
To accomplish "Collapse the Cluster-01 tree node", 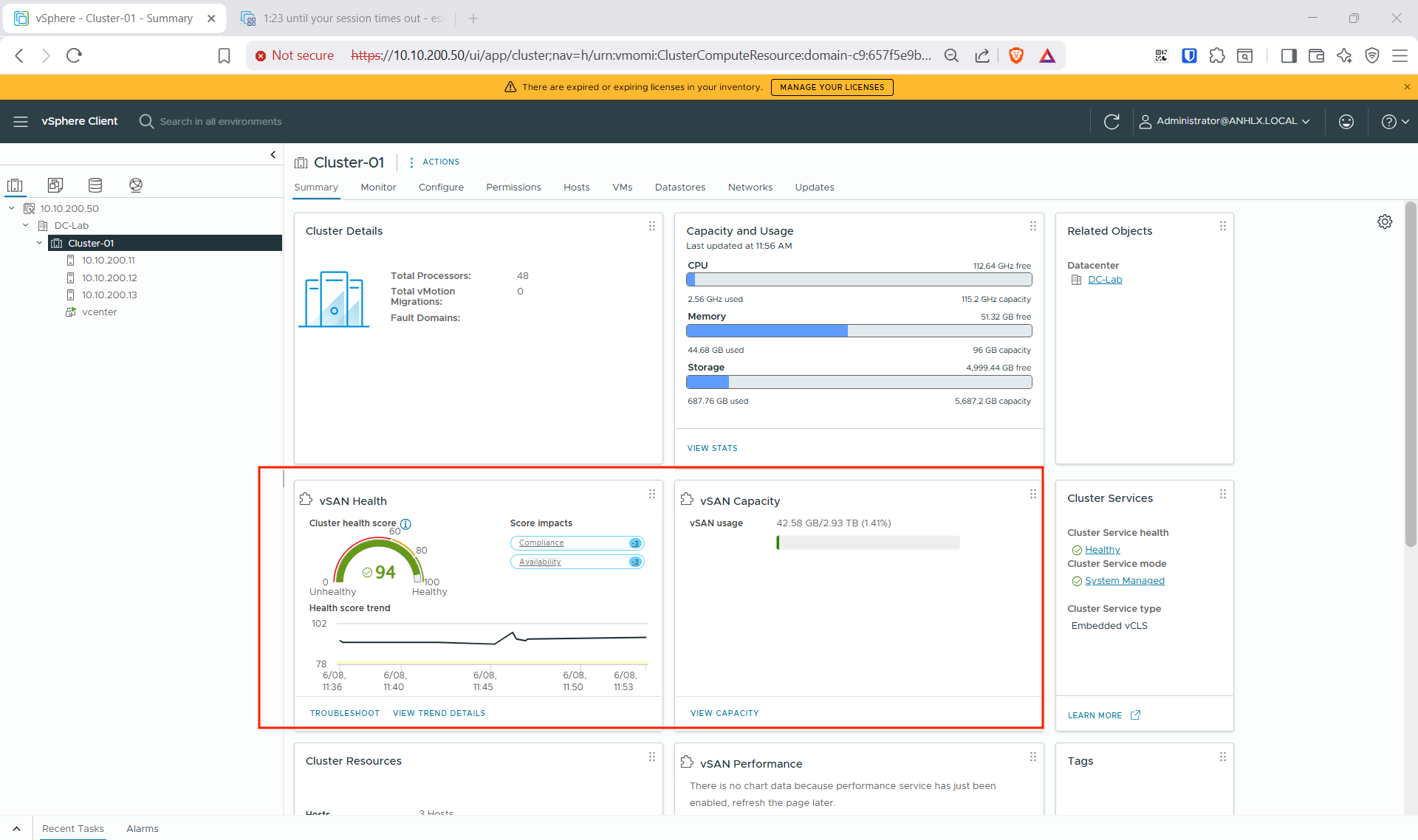I will click(39, 243).
